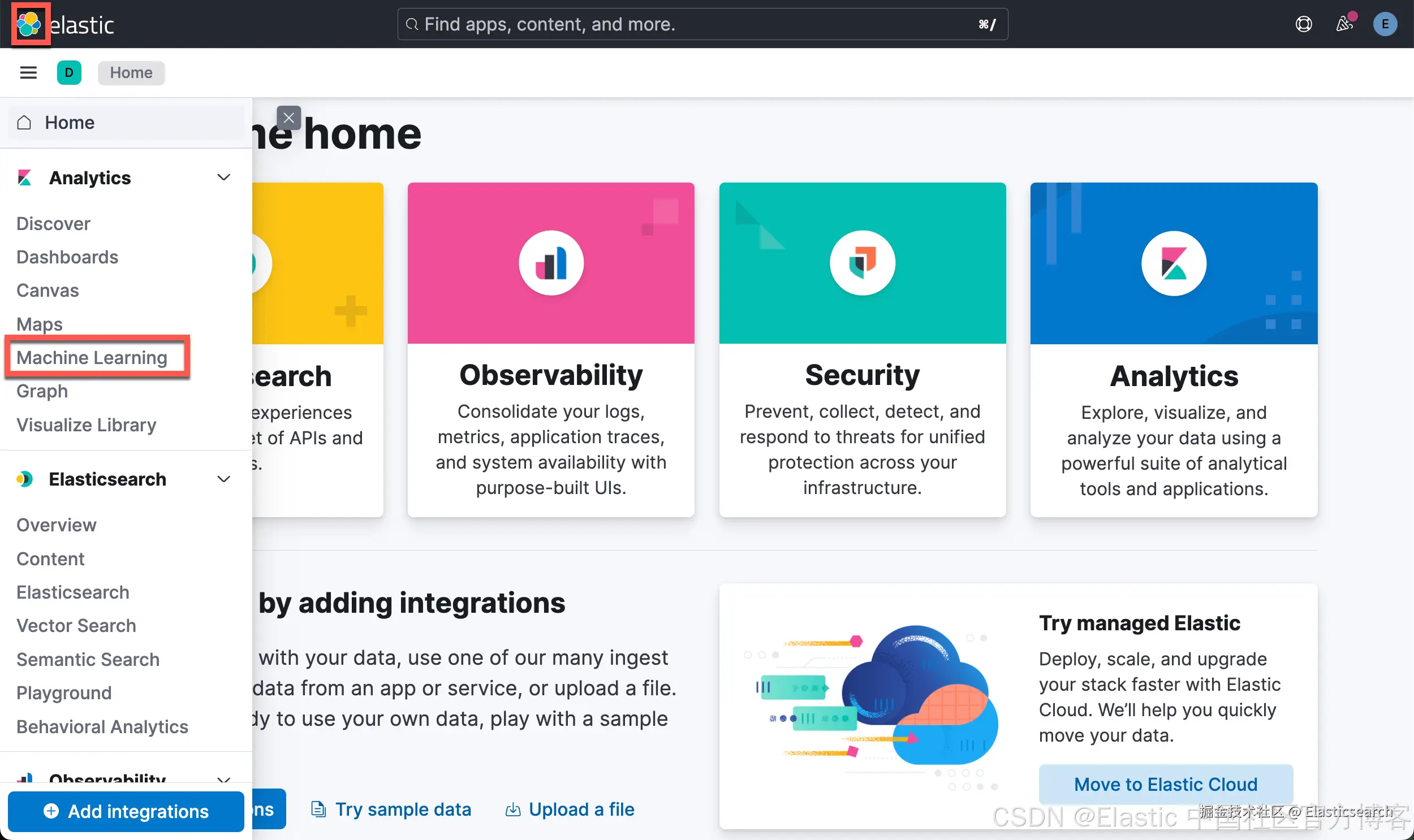Open the help menu lifebuoy icon
1414x840 pixels.
1304,24
